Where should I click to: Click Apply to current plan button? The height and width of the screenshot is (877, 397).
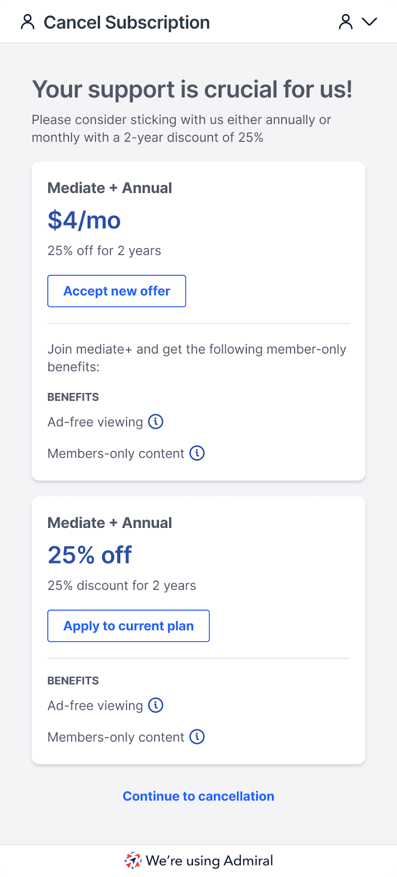(128, 625)
